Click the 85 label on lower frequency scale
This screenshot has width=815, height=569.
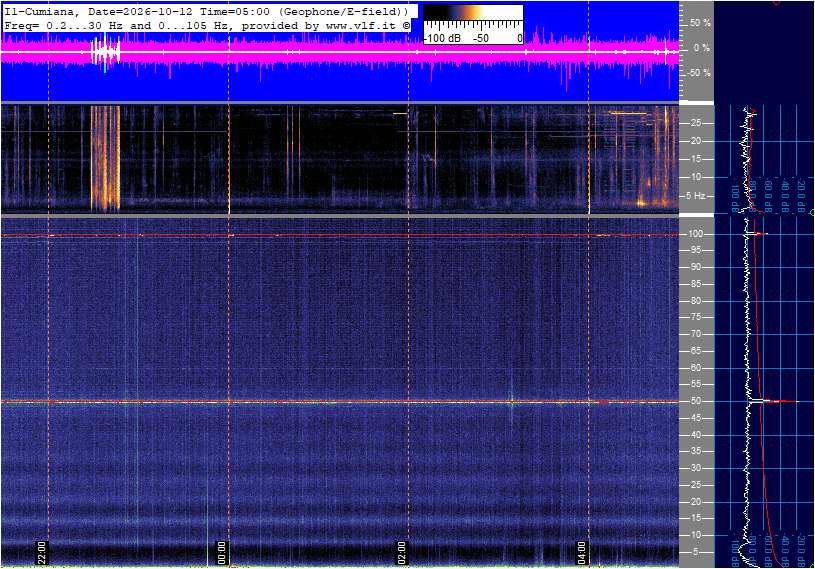point(695,284)
